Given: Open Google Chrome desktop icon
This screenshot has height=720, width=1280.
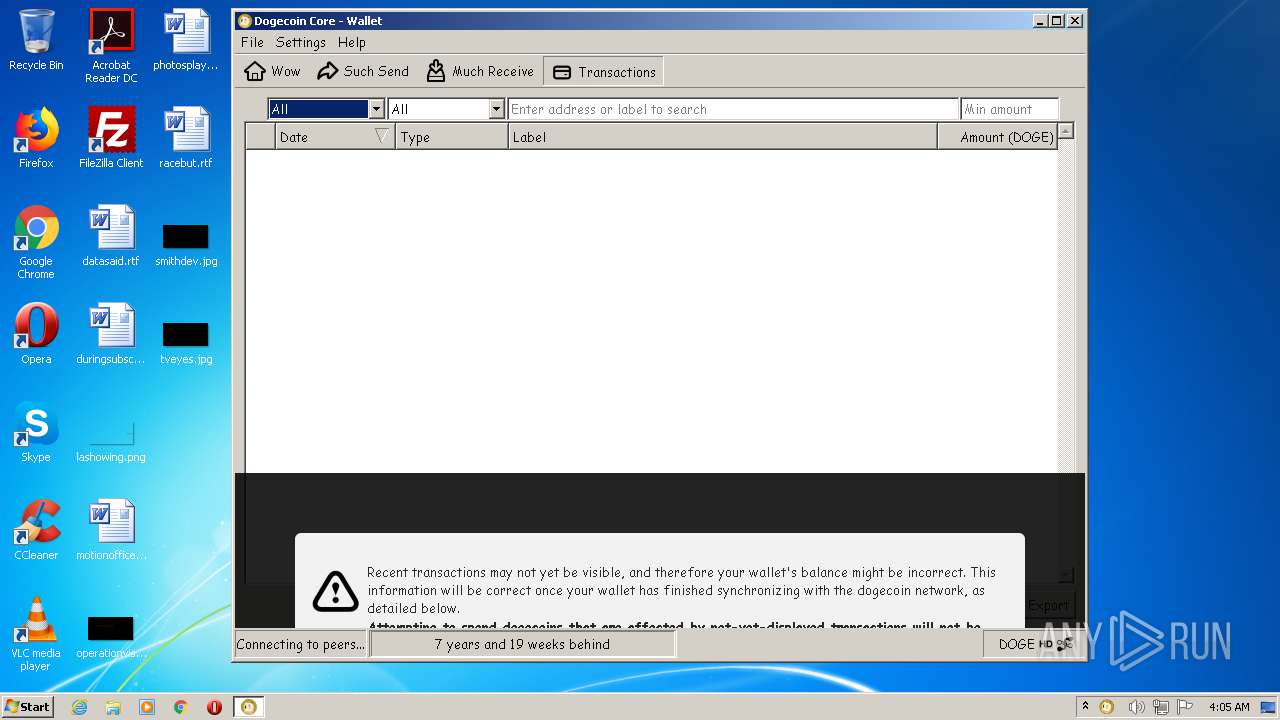Looking at the screenshot, I should [x=36, y=242].
